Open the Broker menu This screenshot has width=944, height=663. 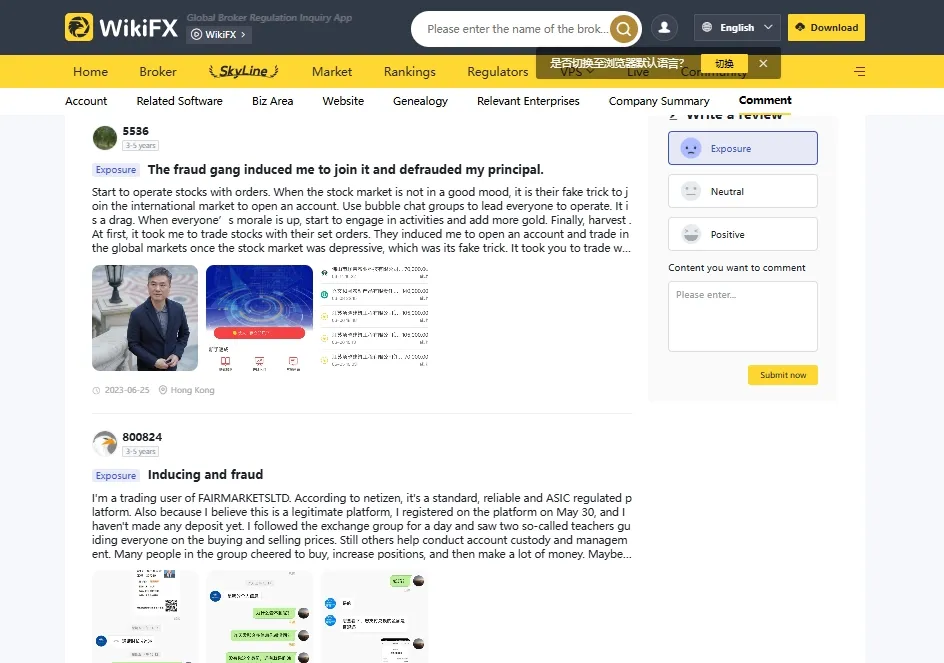[158, 72]
